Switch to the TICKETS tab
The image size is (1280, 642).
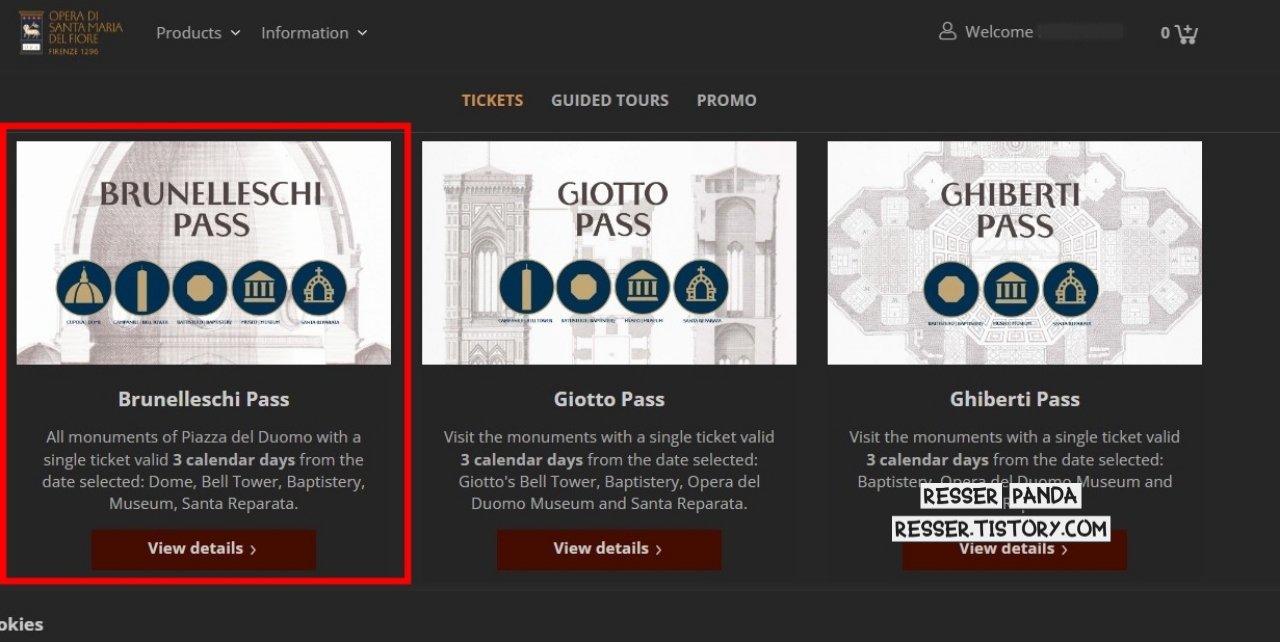point(492,100)
